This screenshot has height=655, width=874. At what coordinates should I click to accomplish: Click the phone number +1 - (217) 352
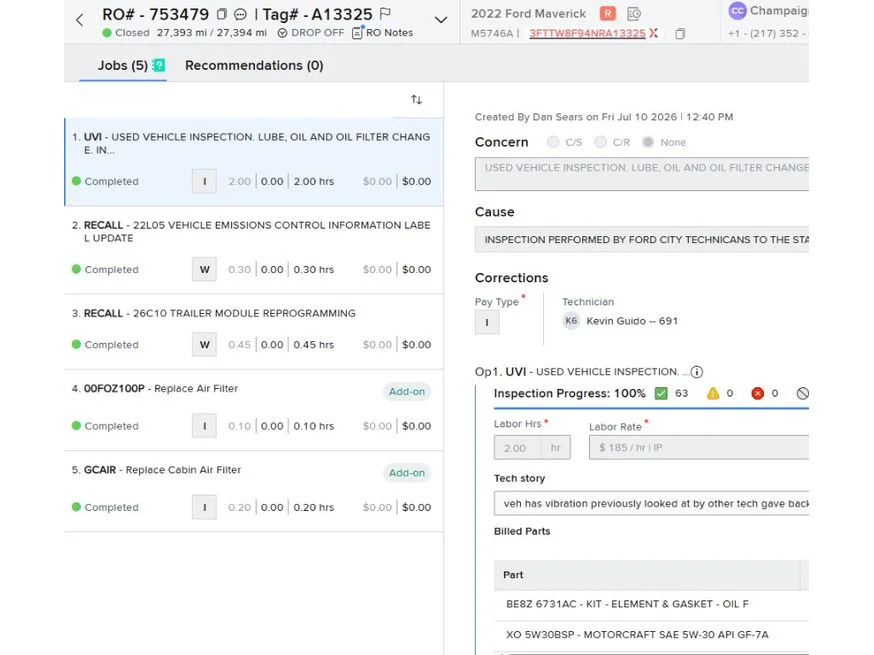(768, 33)
